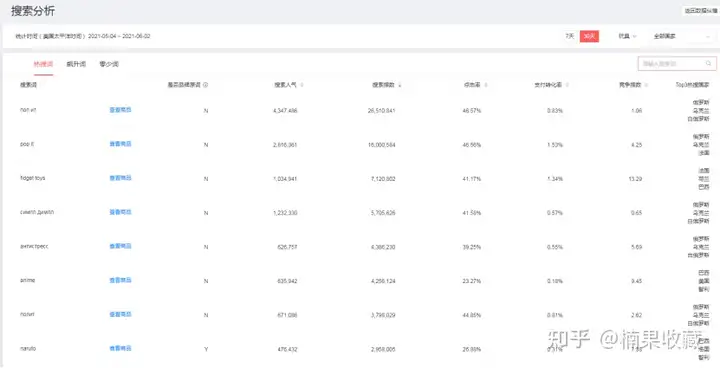
Task: Click the 1,034,941 search popularity value
Action: tap(285, 179)
